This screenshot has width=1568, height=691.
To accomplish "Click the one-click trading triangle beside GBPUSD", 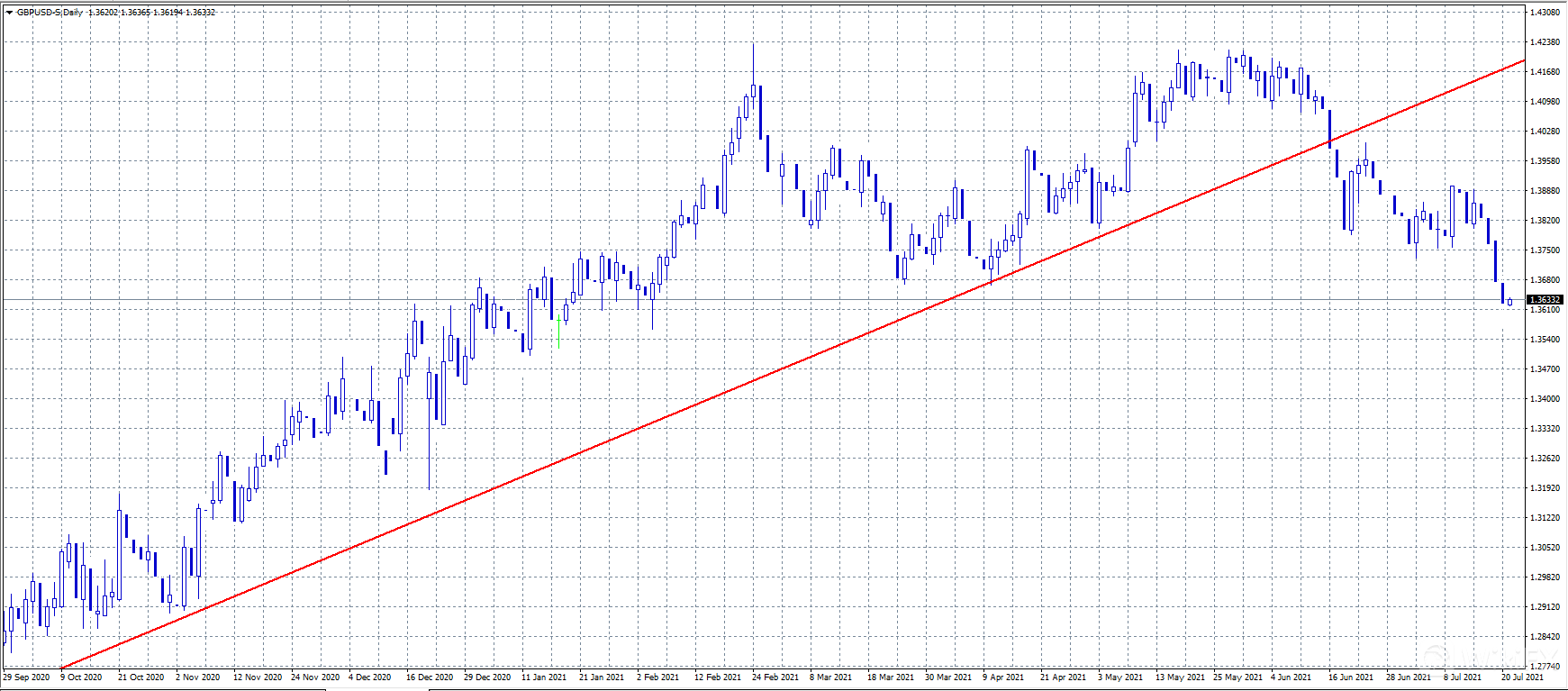I will tap(9, 13).
